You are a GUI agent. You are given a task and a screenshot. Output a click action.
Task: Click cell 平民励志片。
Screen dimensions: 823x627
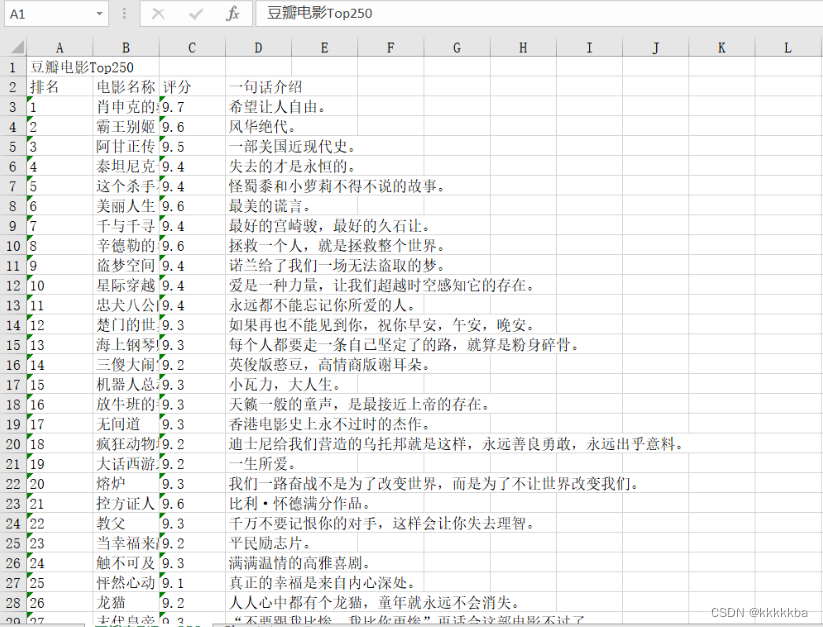point(269,543)
